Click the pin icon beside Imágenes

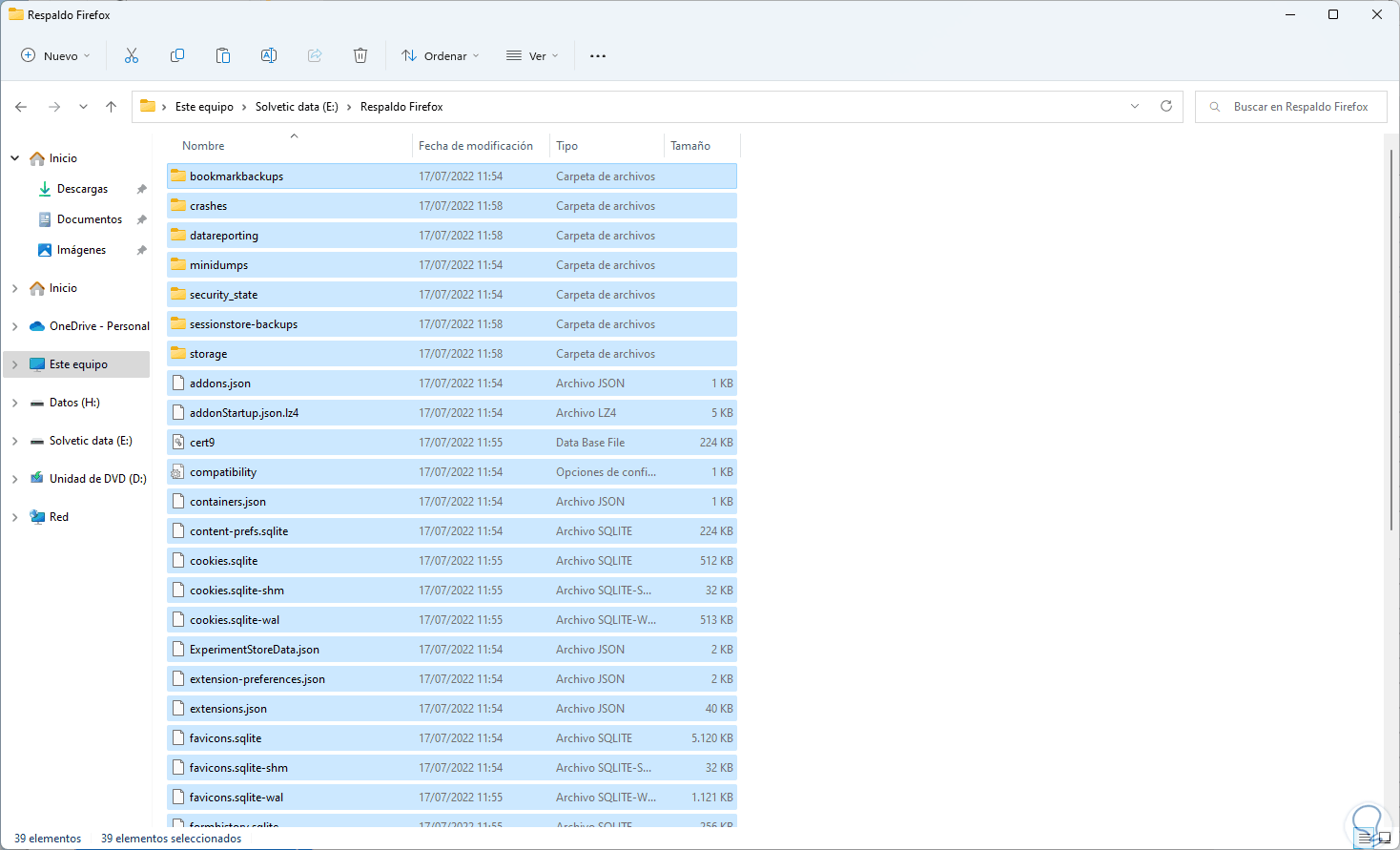[x=142, y=250]
